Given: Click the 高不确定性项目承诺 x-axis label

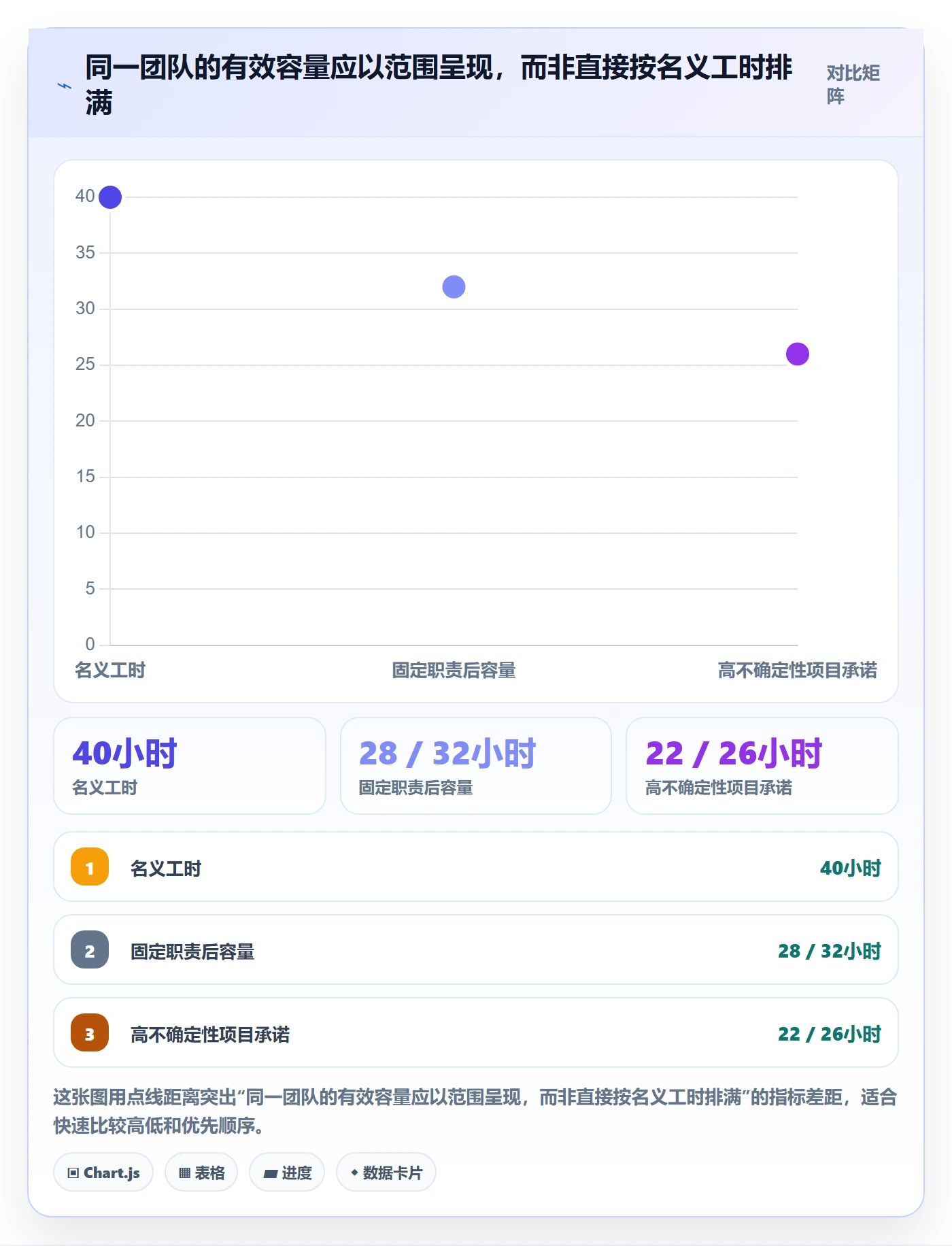Looking at the screenshot, I should (798, 671).
